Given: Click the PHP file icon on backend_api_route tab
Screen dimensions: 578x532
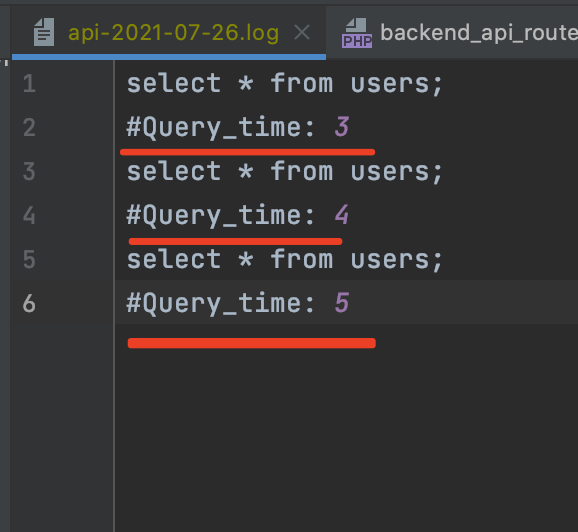Looking at the screenshot, I should coord(357,33).
